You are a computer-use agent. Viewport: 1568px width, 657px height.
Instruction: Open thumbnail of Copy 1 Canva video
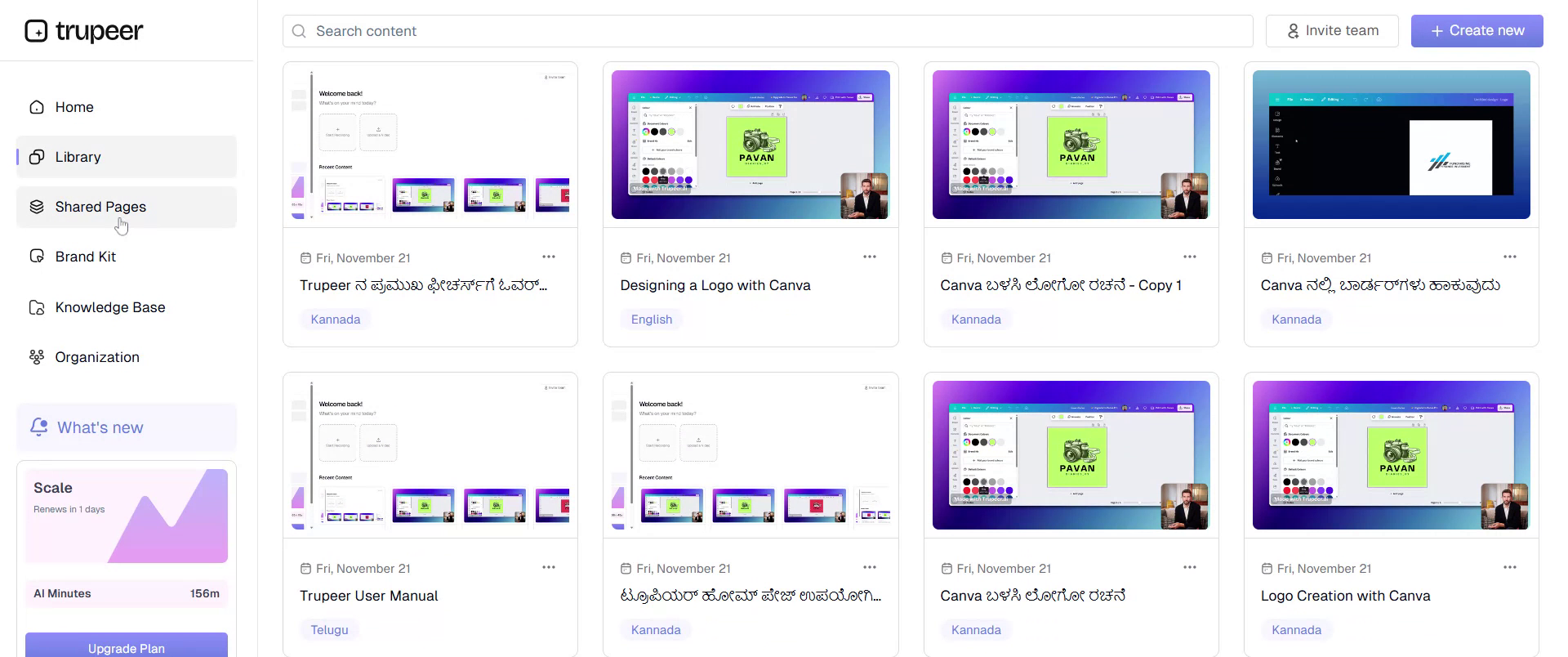(x=1071, y=145)
